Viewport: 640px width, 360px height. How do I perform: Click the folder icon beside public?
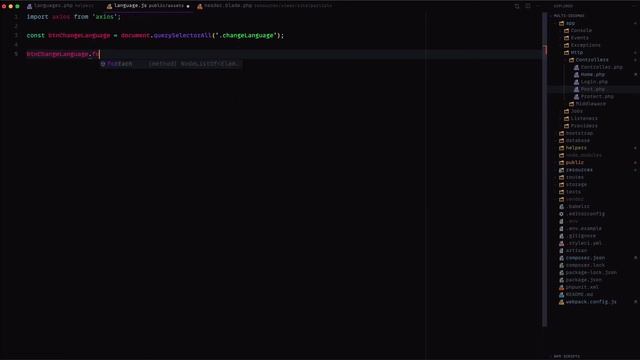[x=561, y=163]
